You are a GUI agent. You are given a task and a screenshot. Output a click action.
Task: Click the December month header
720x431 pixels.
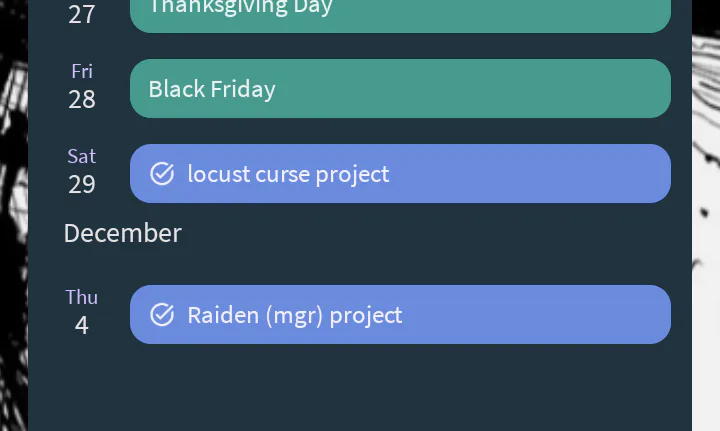tap(122, 233)
